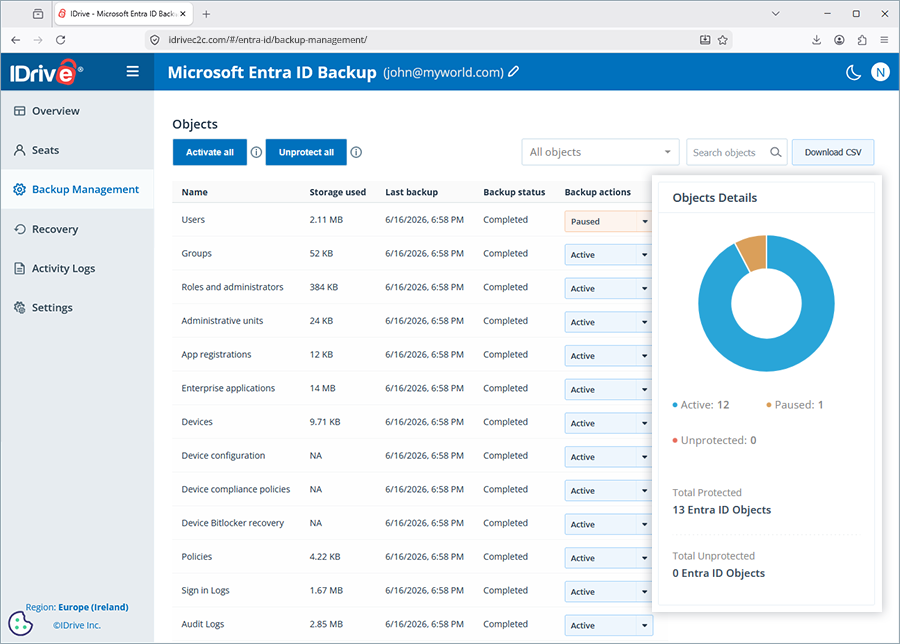Bookmark this page star icon

tap(723, 40)
